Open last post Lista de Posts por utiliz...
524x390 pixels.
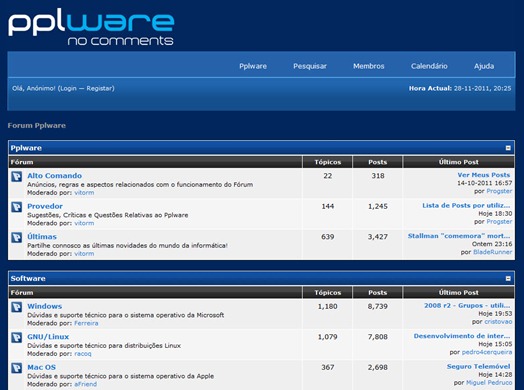pyautogui.click(x=466, y=206)
